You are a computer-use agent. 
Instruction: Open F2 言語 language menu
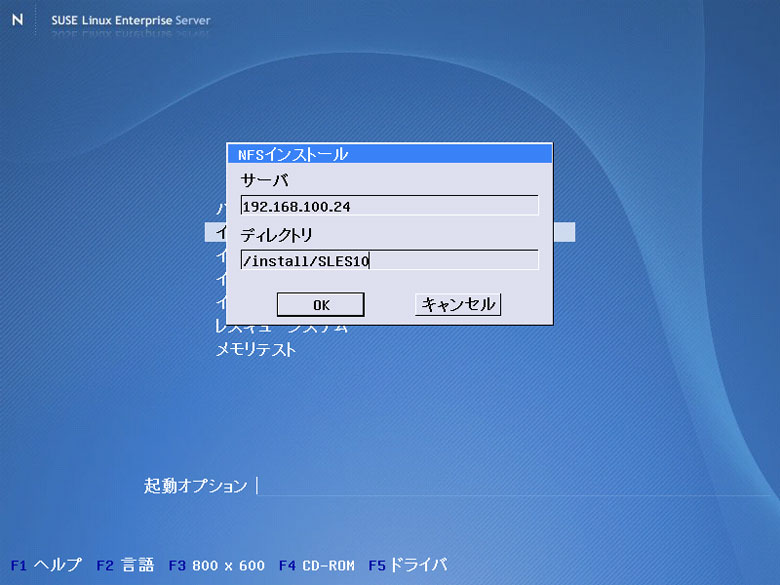point(125,565)
